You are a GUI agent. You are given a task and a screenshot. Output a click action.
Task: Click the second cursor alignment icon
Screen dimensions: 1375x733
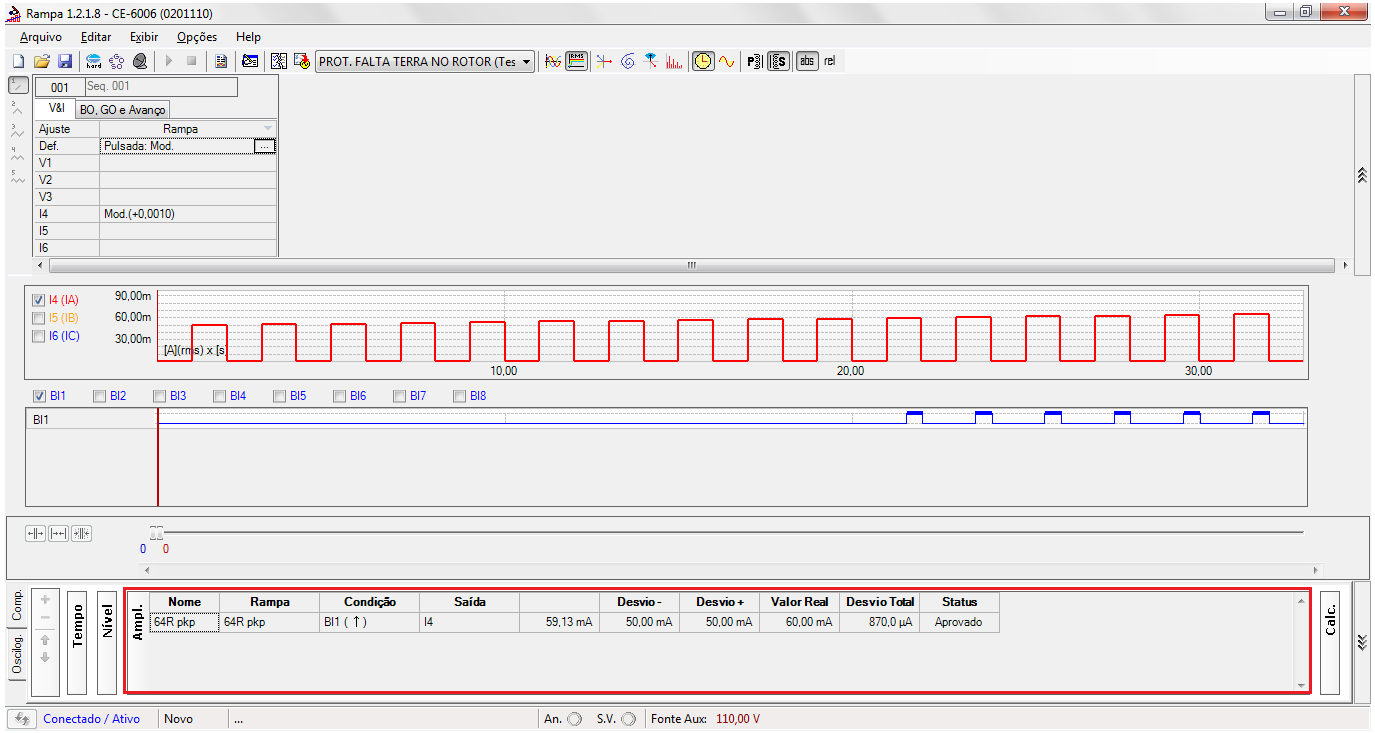tap(59, 533)
